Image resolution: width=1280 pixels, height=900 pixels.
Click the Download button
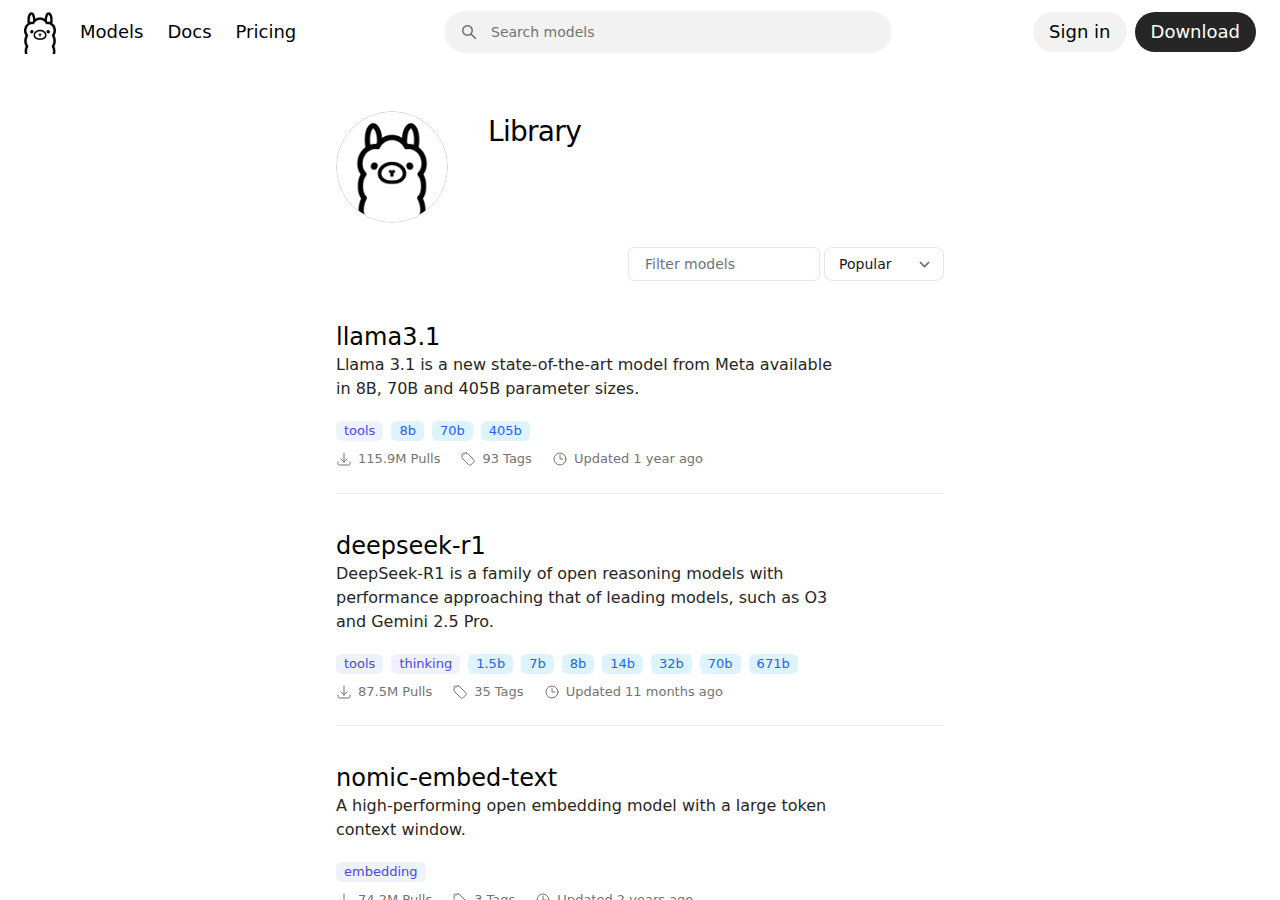(1195, 32)
